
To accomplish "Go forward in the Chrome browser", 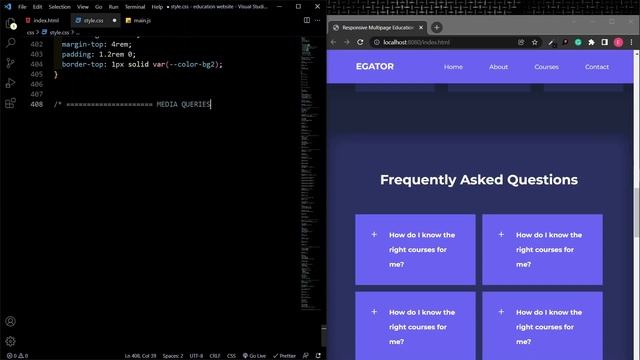I will [347, 42].
